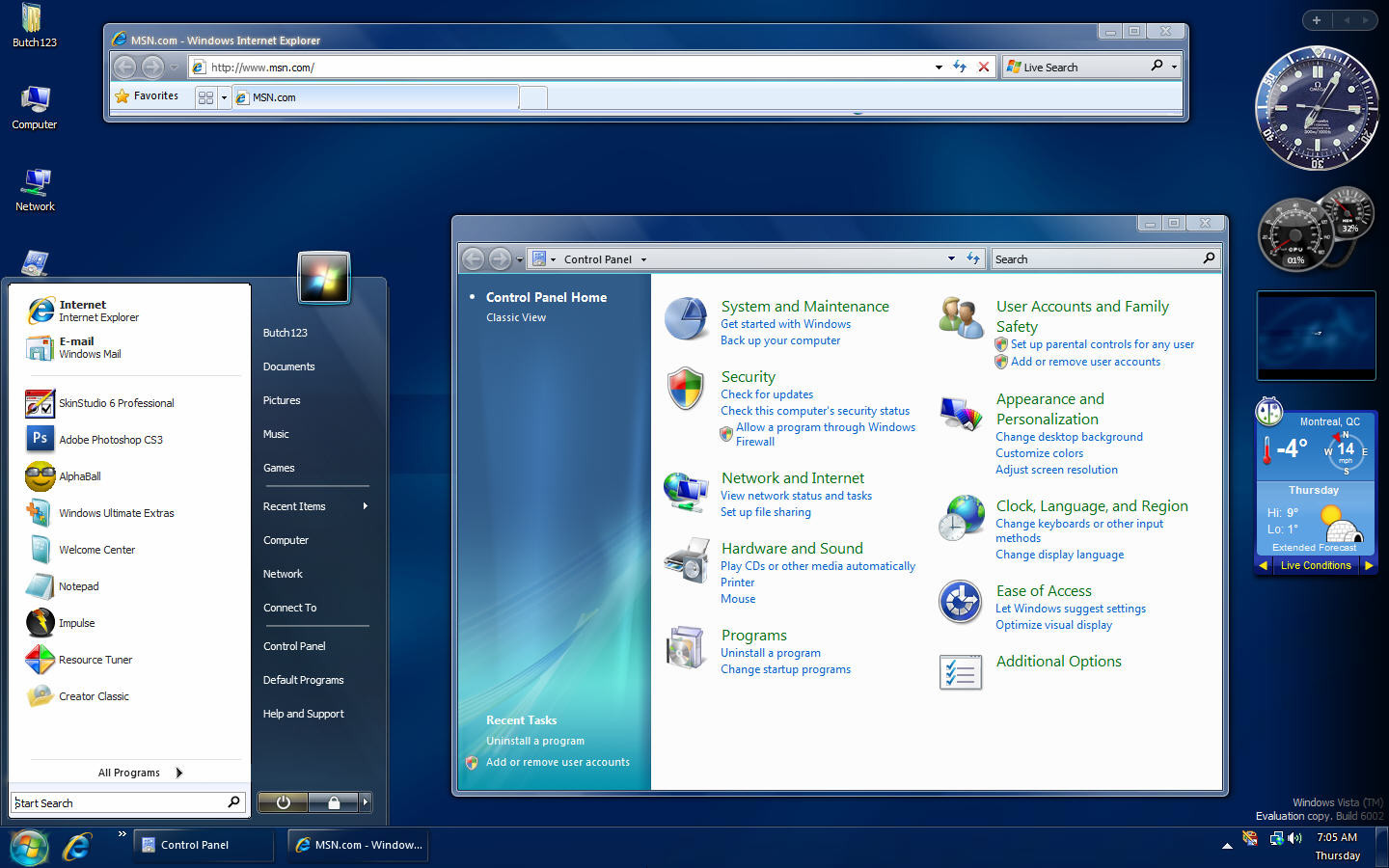Open Control Panel breadcrumb arrow dropdown
Viewport: 1389px width, 868px height.
coord(643,259)
